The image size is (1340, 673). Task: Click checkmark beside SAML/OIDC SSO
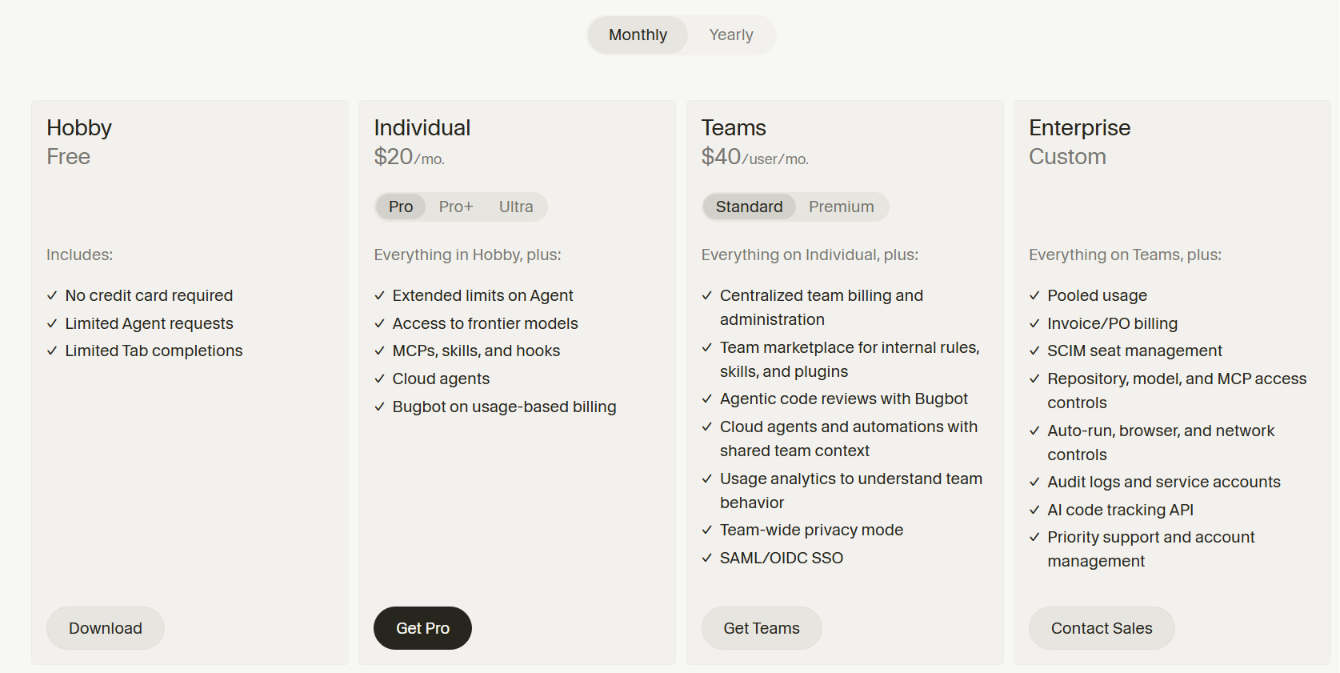click(x=708, y=558)
